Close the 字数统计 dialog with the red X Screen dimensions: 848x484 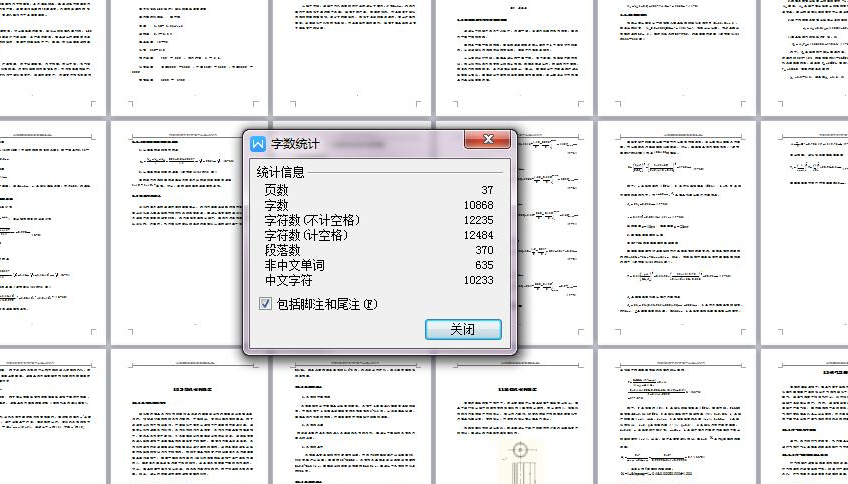click(487, 140)
